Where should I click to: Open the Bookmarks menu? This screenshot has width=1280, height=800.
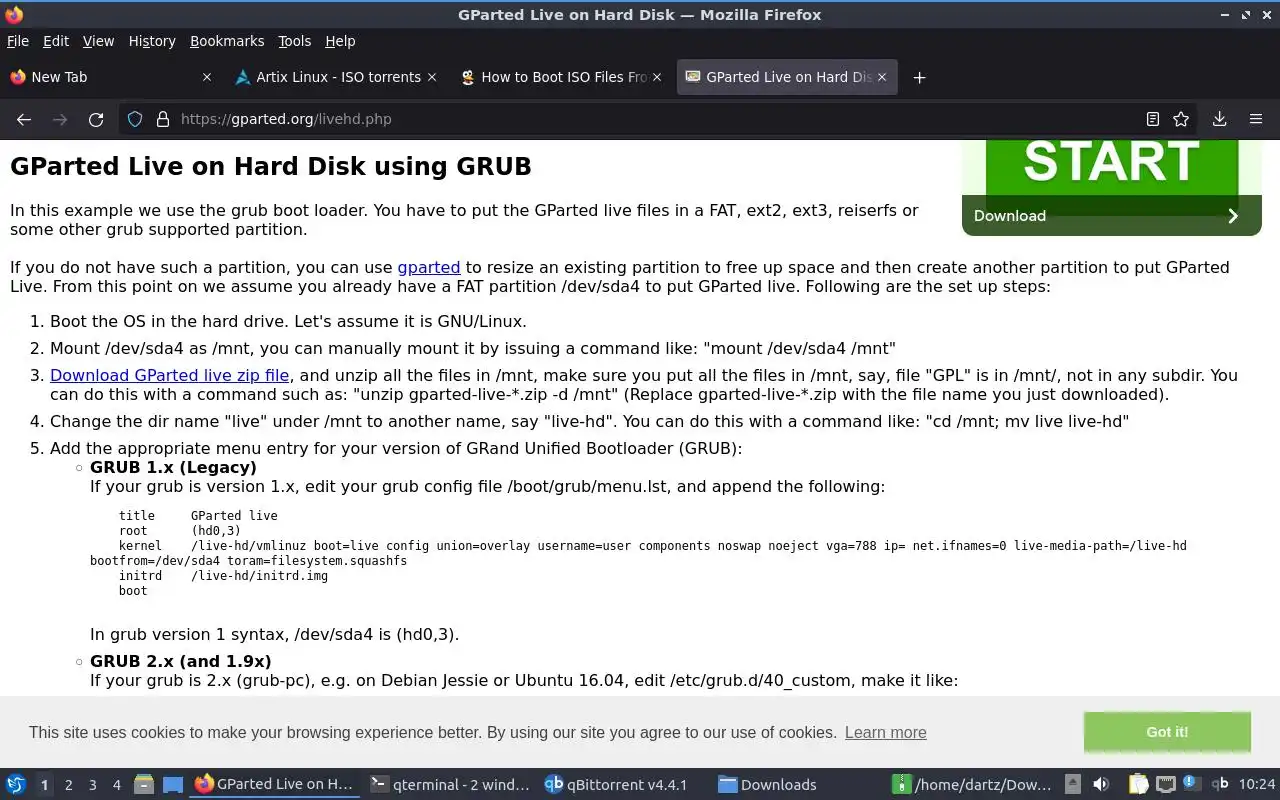click(x=227, y=41)
